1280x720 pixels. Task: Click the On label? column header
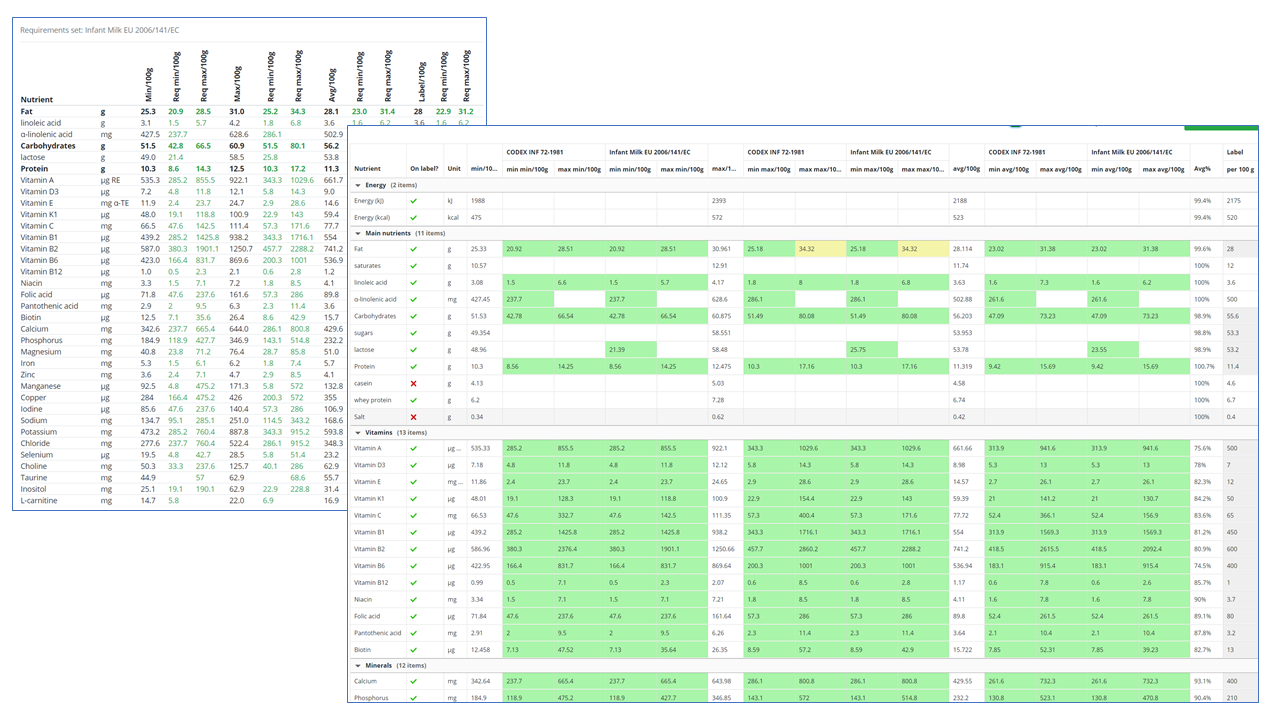424,169
